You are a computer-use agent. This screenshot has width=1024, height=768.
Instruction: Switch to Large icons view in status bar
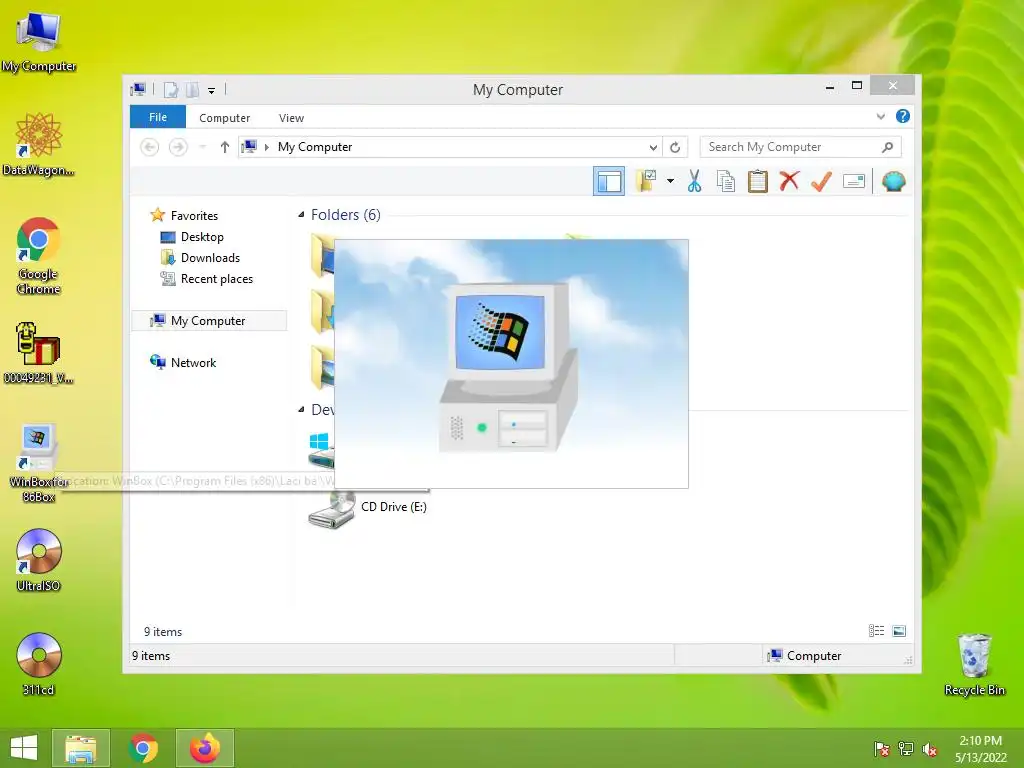[x=899, y=631]
